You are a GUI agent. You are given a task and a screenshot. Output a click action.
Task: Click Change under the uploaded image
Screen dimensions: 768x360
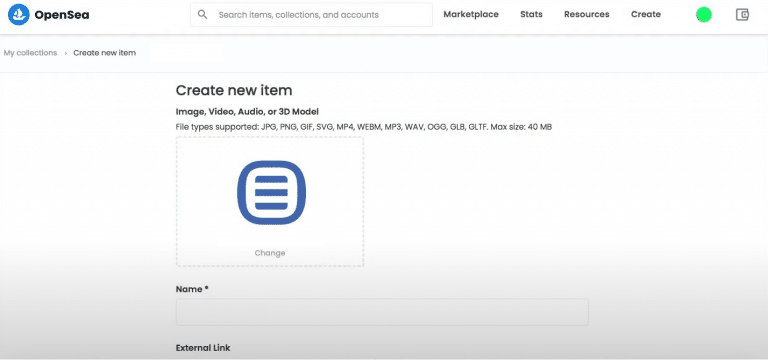[x=270, y=253]
